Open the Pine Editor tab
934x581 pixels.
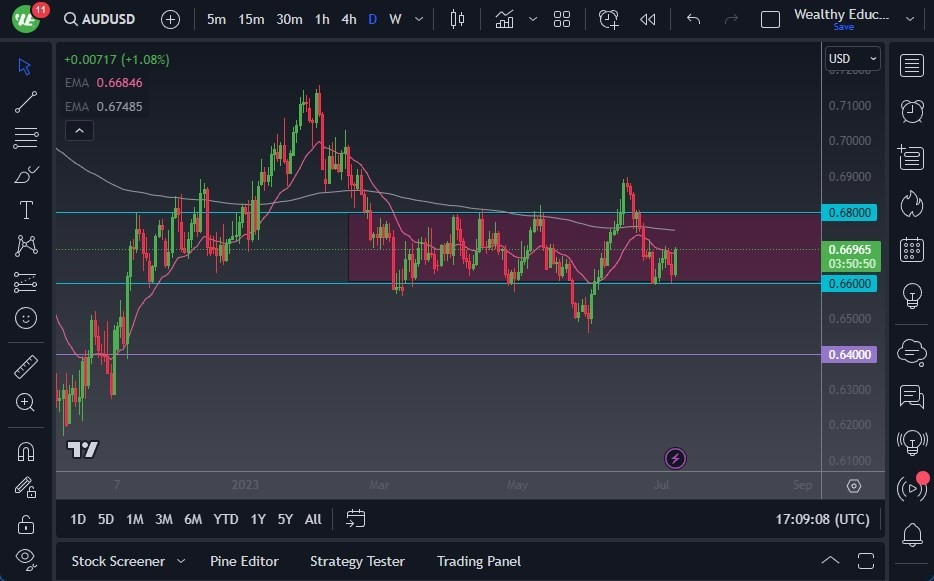click(244, 561)
